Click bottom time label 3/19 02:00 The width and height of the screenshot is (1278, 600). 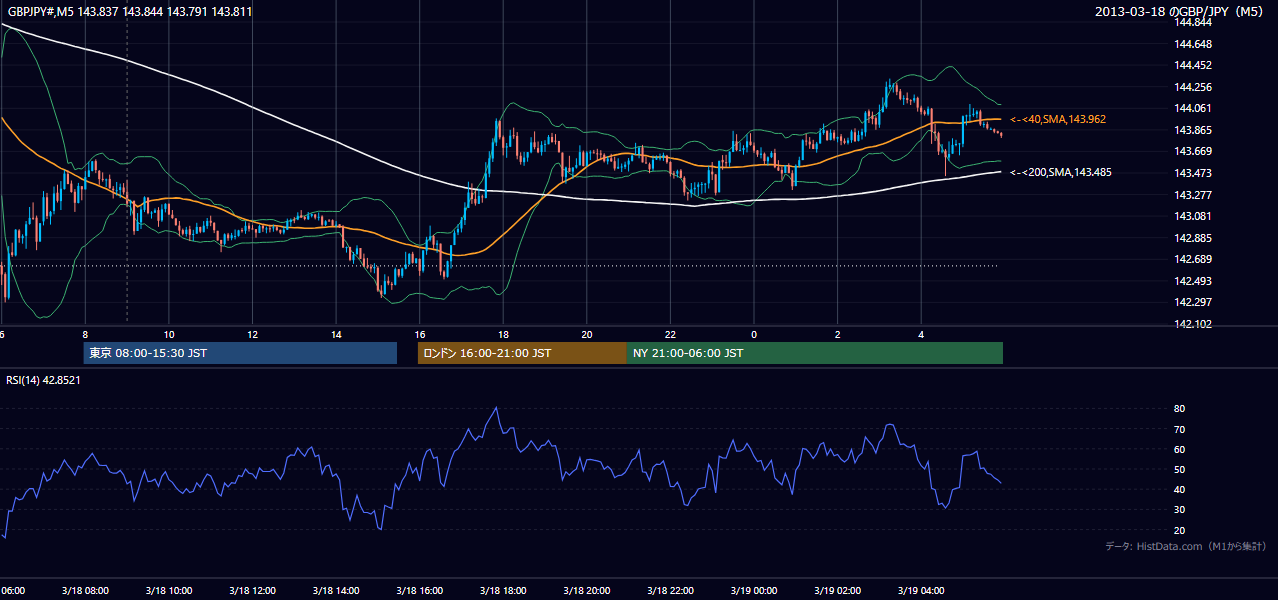click(x=836, y=591)
